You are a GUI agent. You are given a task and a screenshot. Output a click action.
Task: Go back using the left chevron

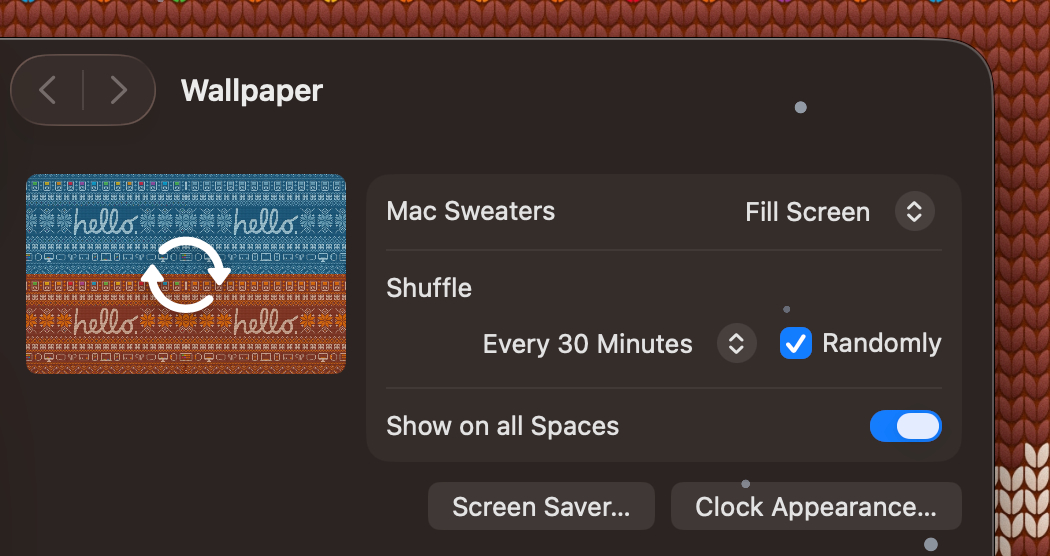(x=47, y=90)
